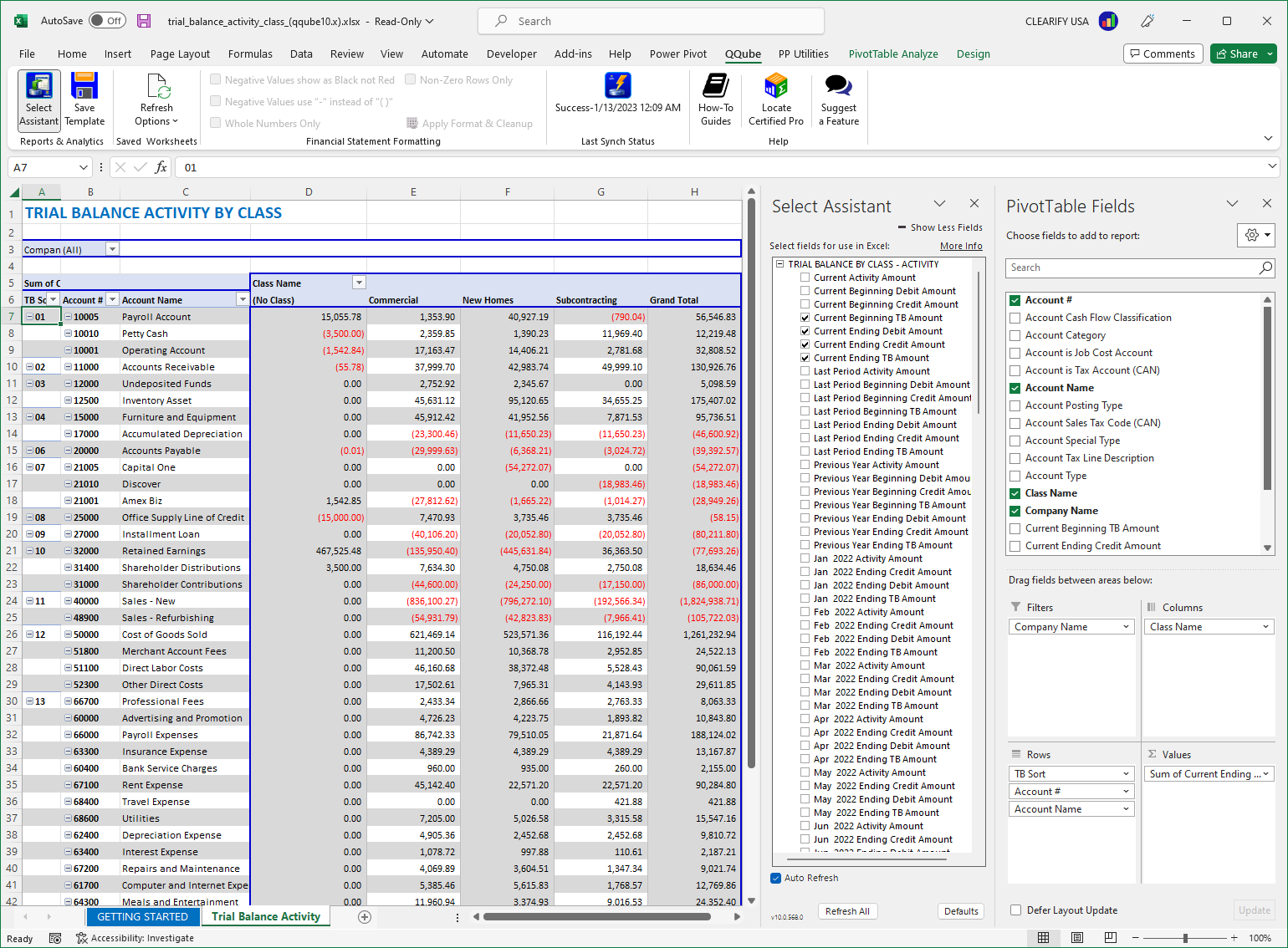This screenshot has width=1288, height=948.
Task: Open the More Info link
Action: [961, 246]
